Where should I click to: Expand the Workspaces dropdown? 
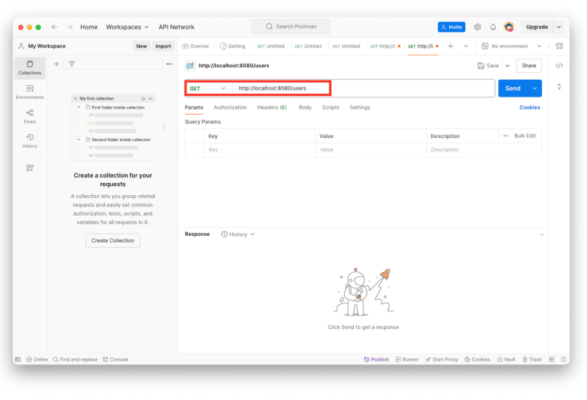[x=127, y=27]
